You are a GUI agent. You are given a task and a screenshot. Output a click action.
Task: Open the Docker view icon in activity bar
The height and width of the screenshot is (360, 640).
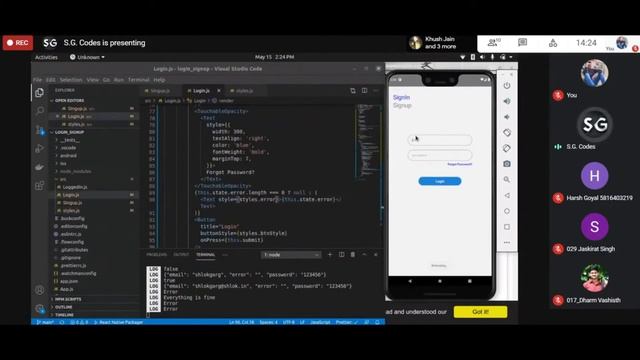40,167
